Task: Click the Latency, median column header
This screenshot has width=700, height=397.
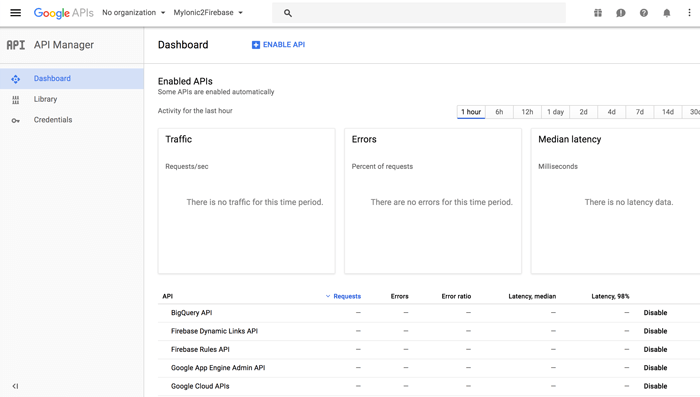Action: point(532,296)
